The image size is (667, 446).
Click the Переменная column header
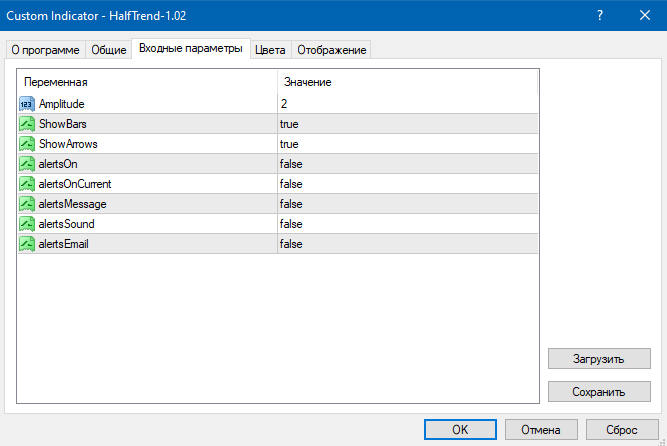click(148, 82)
